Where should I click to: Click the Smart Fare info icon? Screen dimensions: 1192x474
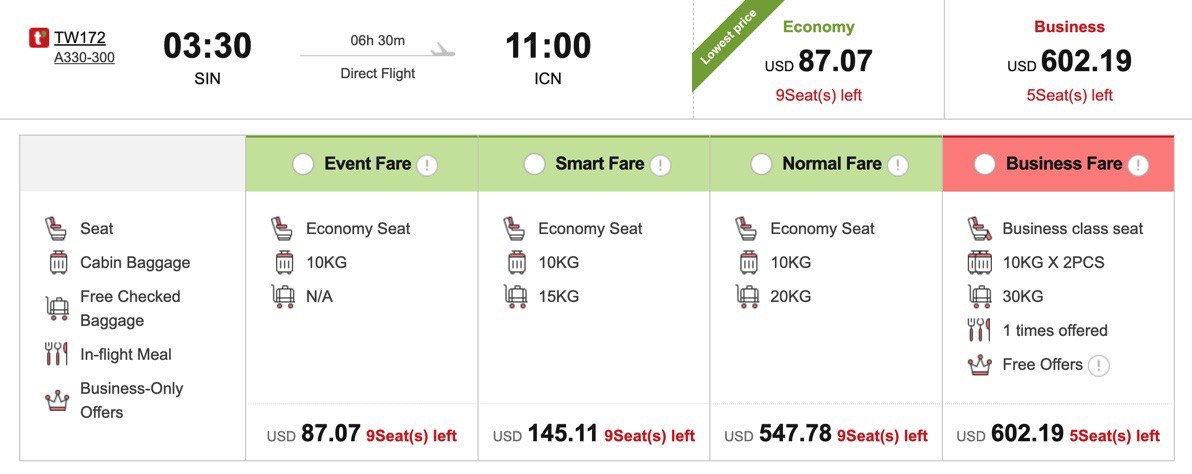pos(660,165)
